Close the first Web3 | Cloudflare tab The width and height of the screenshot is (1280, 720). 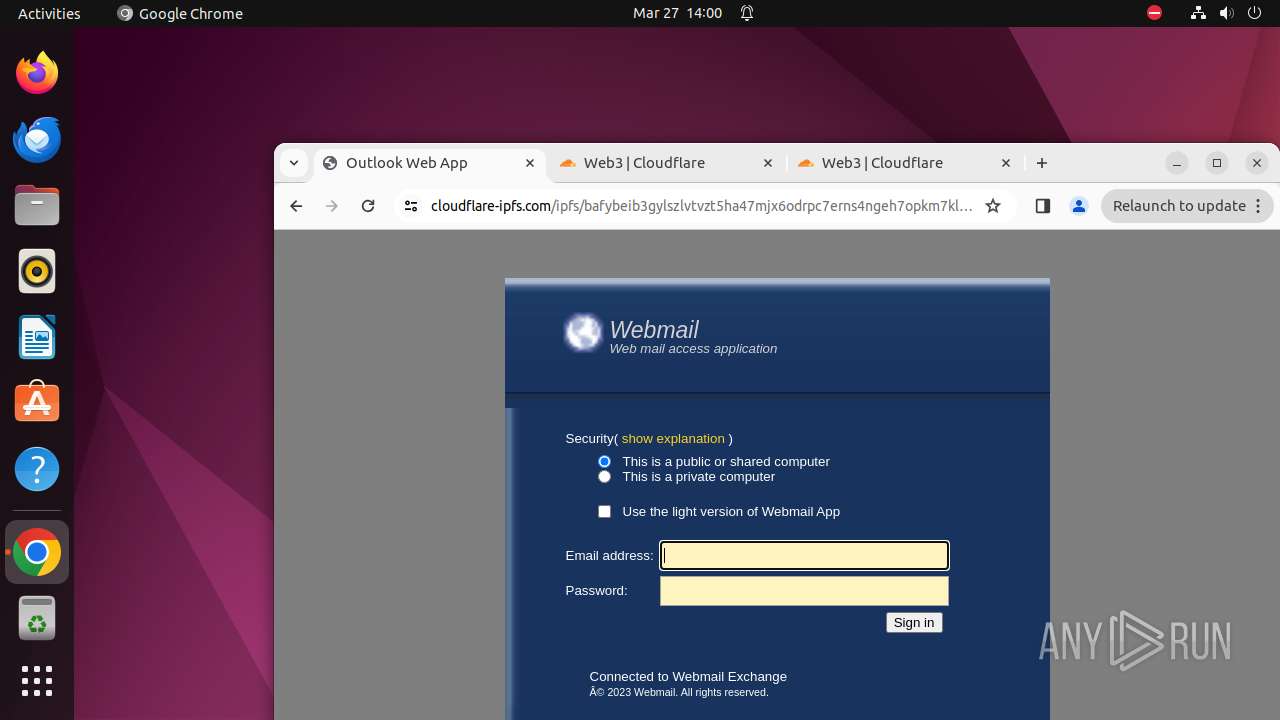pos(768,163)
